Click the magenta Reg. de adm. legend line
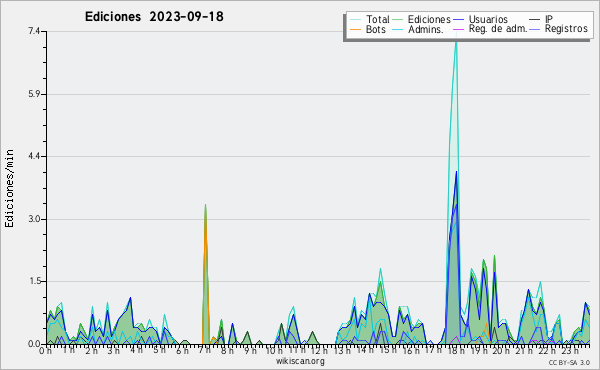Screen dimensions: 600x370 point(458,29)
